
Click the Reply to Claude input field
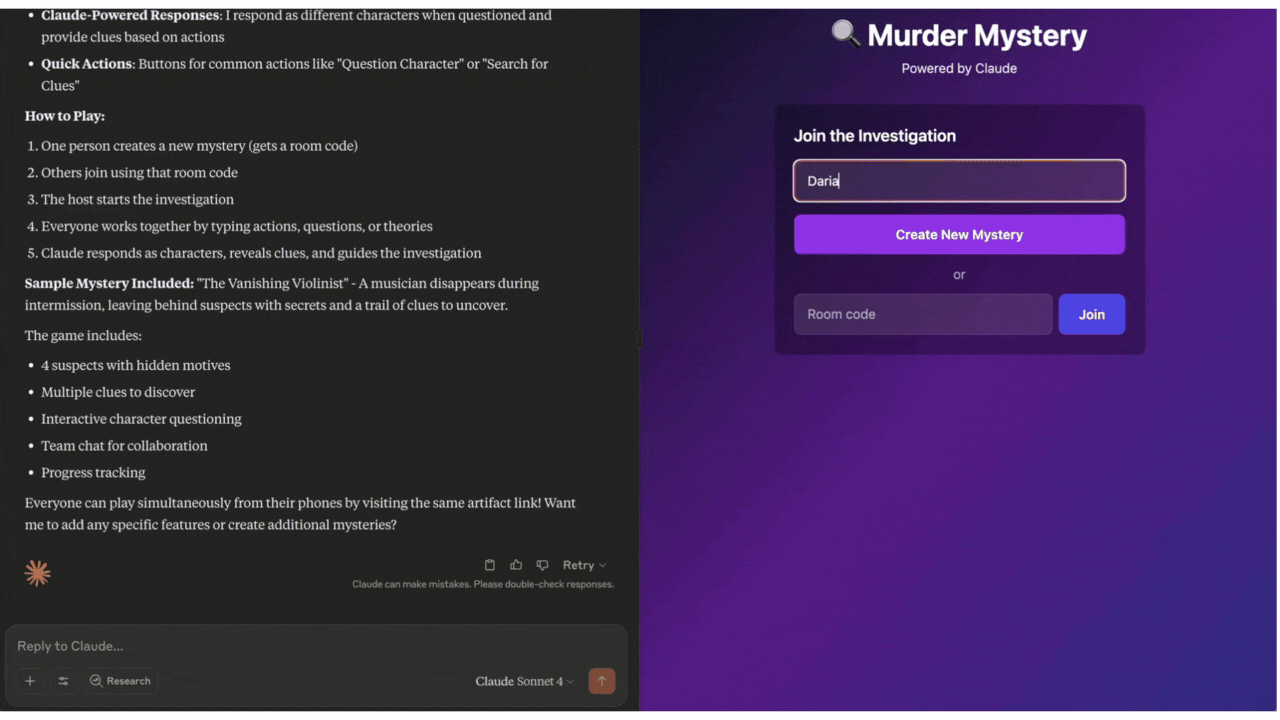[x=316, y=646]
